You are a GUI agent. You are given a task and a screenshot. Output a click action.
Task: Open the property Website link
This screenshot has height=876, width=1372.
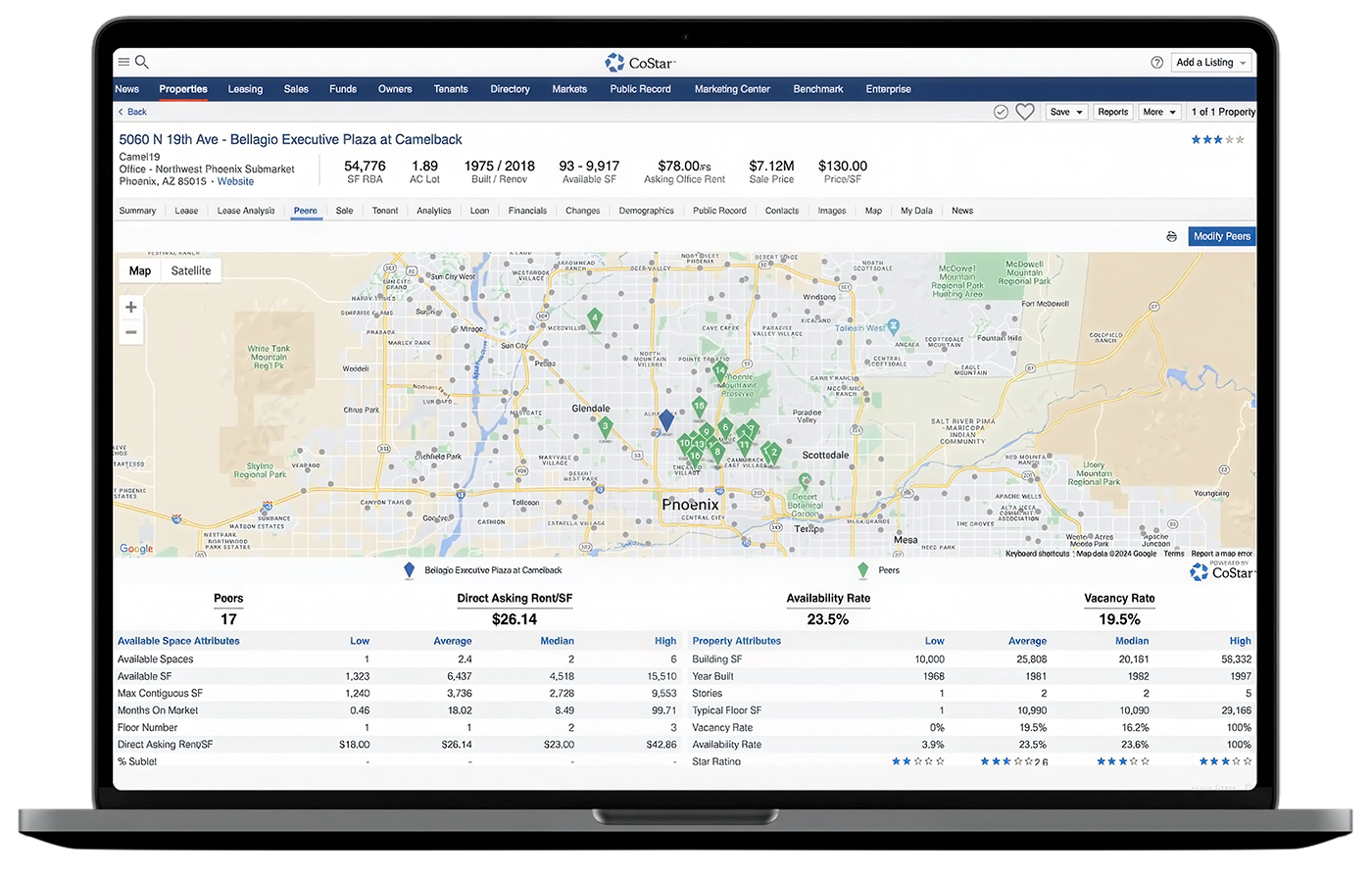click(x=235, y=181)
